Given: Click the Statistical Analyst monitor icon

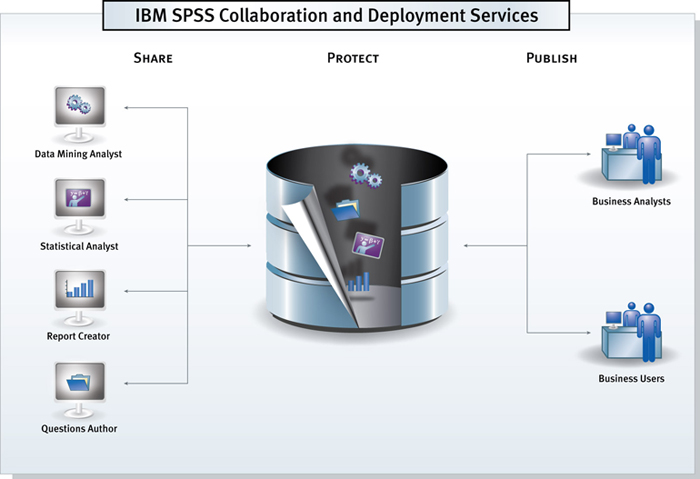Looking at the screenshot, I should (80, 206).
